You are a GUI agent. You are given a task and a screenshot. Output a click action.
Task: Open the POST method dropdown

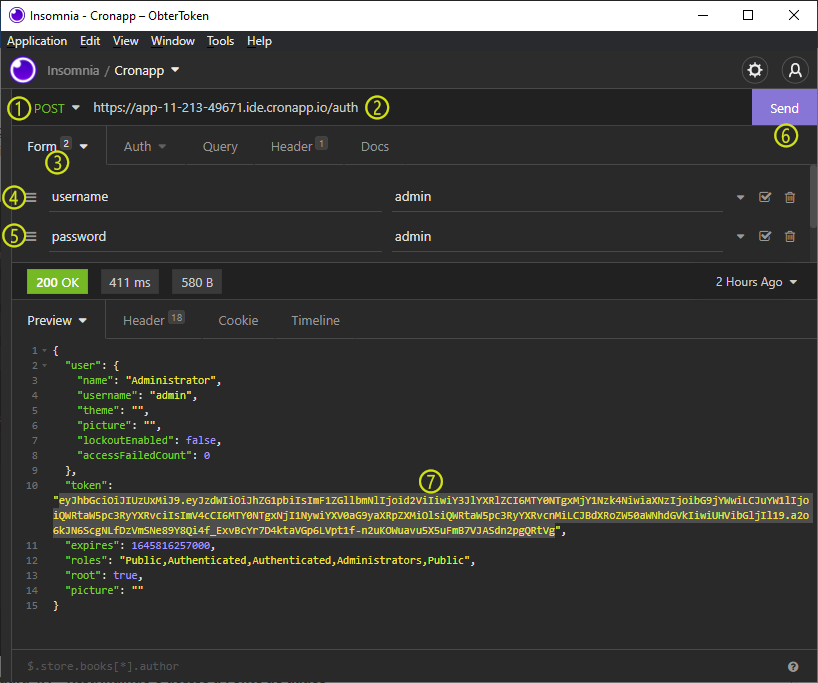point(57,108)
